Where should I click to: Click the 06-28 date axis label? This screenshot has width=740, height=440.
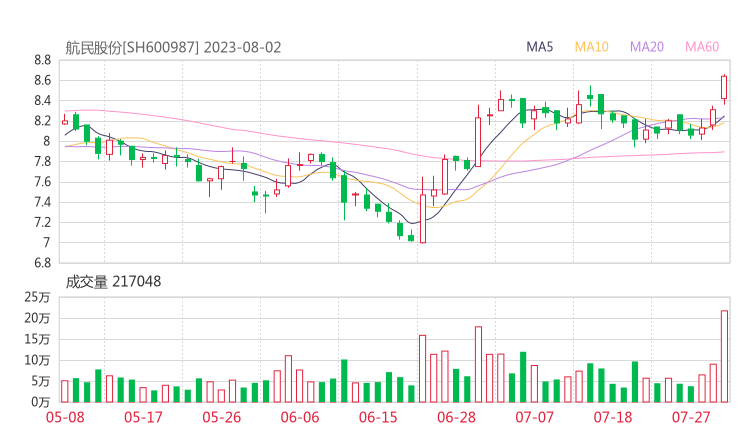456,417
